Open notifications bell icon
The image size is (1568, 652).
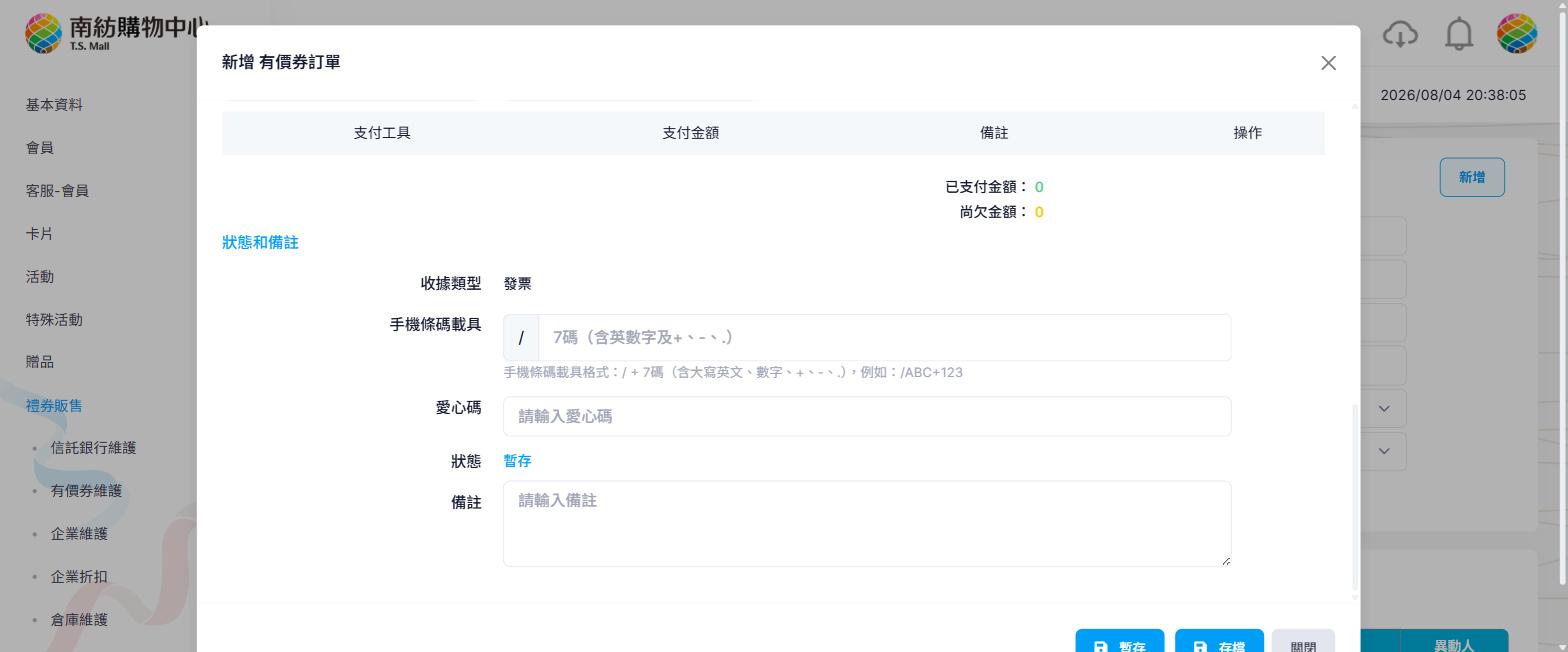point(1460,34)
